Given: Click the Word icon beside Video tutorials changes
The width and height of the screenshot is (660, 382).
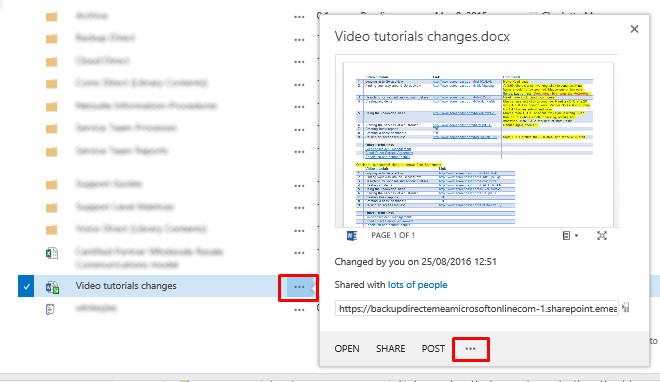Looking at the screenshot, I should pos(52,287).
